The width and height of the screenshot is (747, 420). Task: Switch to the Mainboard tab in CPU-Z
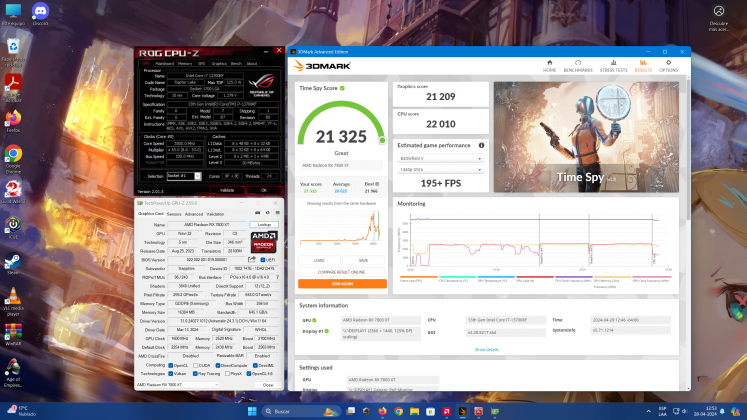(164, 63)
